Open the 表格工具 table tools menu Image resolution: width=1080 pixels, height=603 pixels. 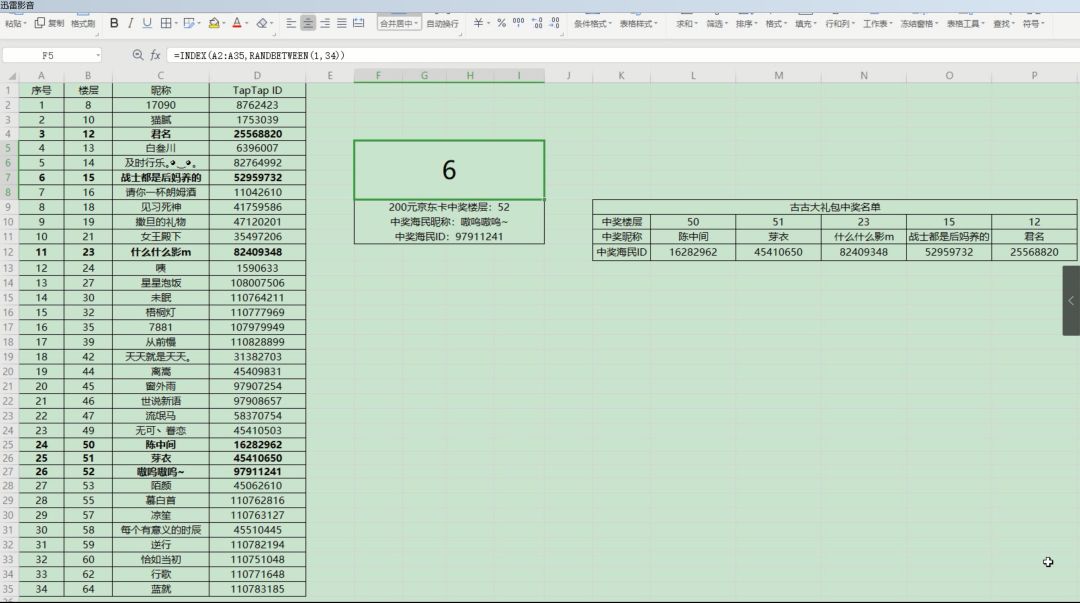[966, 23]
